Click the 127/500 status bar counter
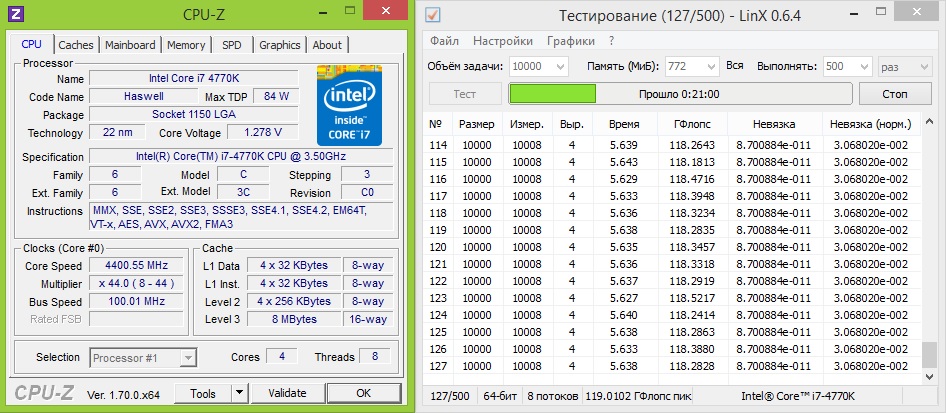The height and width of the screenshot is (413, 946). point(449,397)
